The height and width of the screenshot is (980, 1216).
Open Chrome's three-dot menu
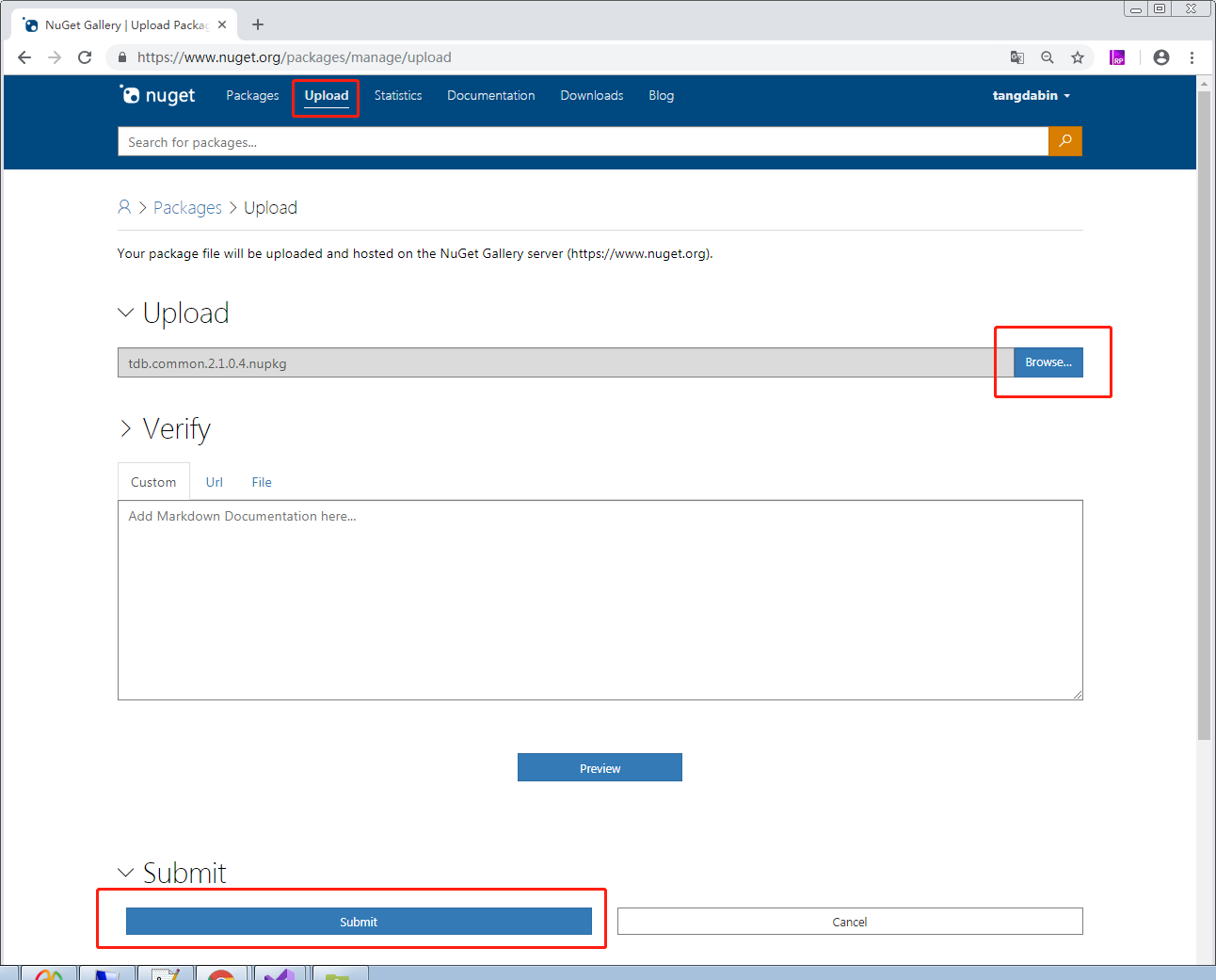point(1192,57)
